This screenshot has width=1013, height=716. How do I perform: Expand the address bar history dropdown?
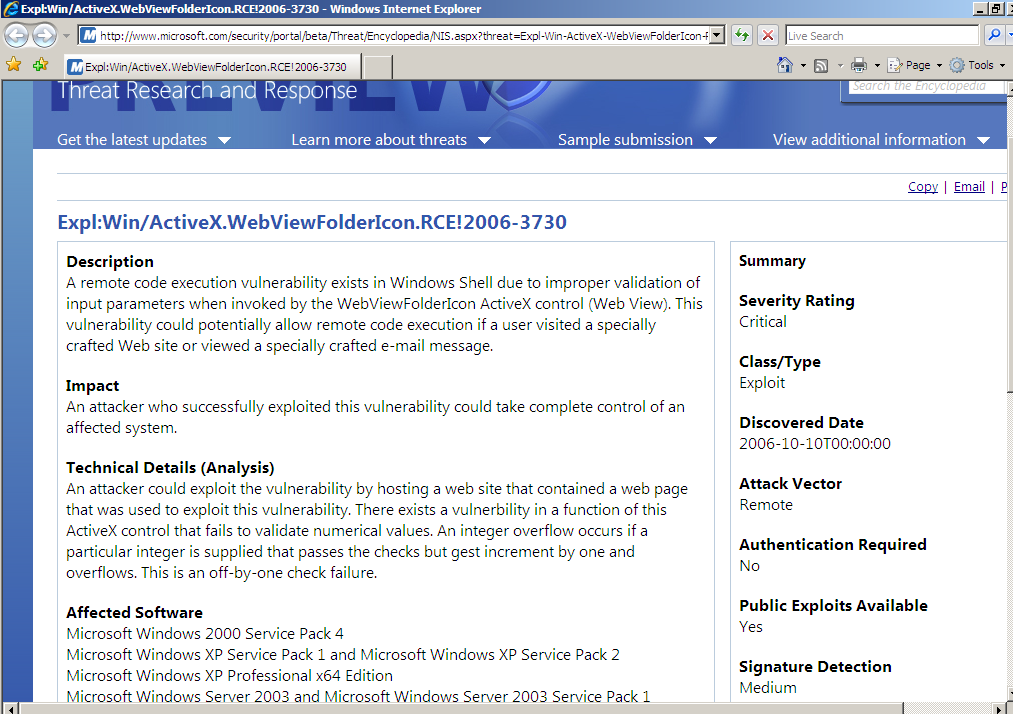point(717,36)
